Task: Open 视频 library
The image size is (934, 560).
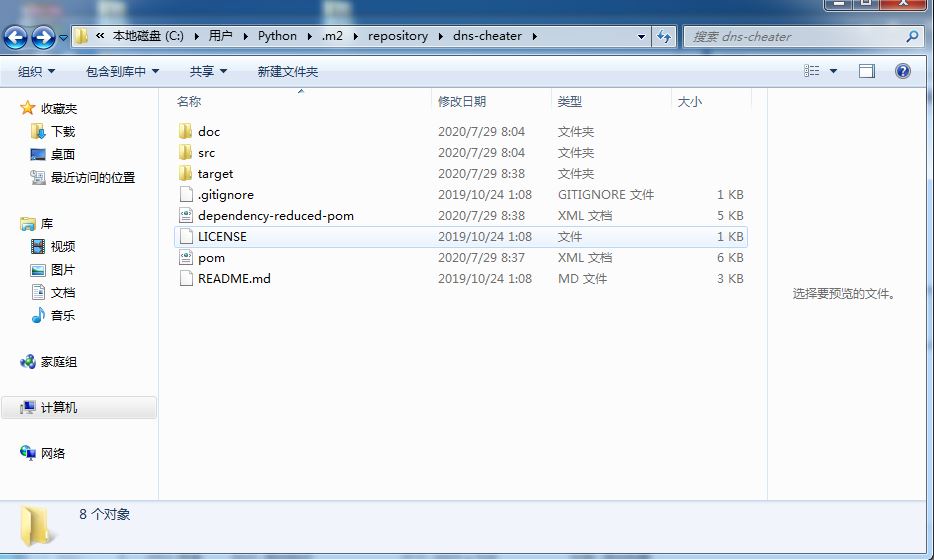Action: click(63, 247)
